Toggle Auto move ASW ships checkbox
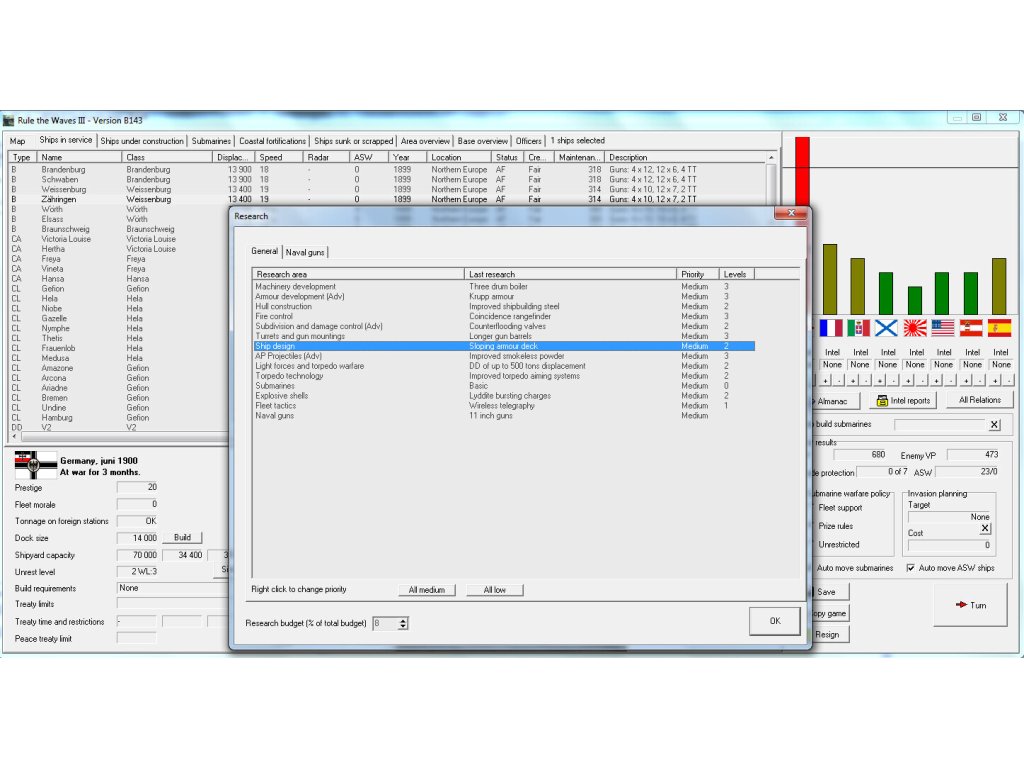Image resolution: width=1024 pixels, height=768 pixels. tap(911, 568)
